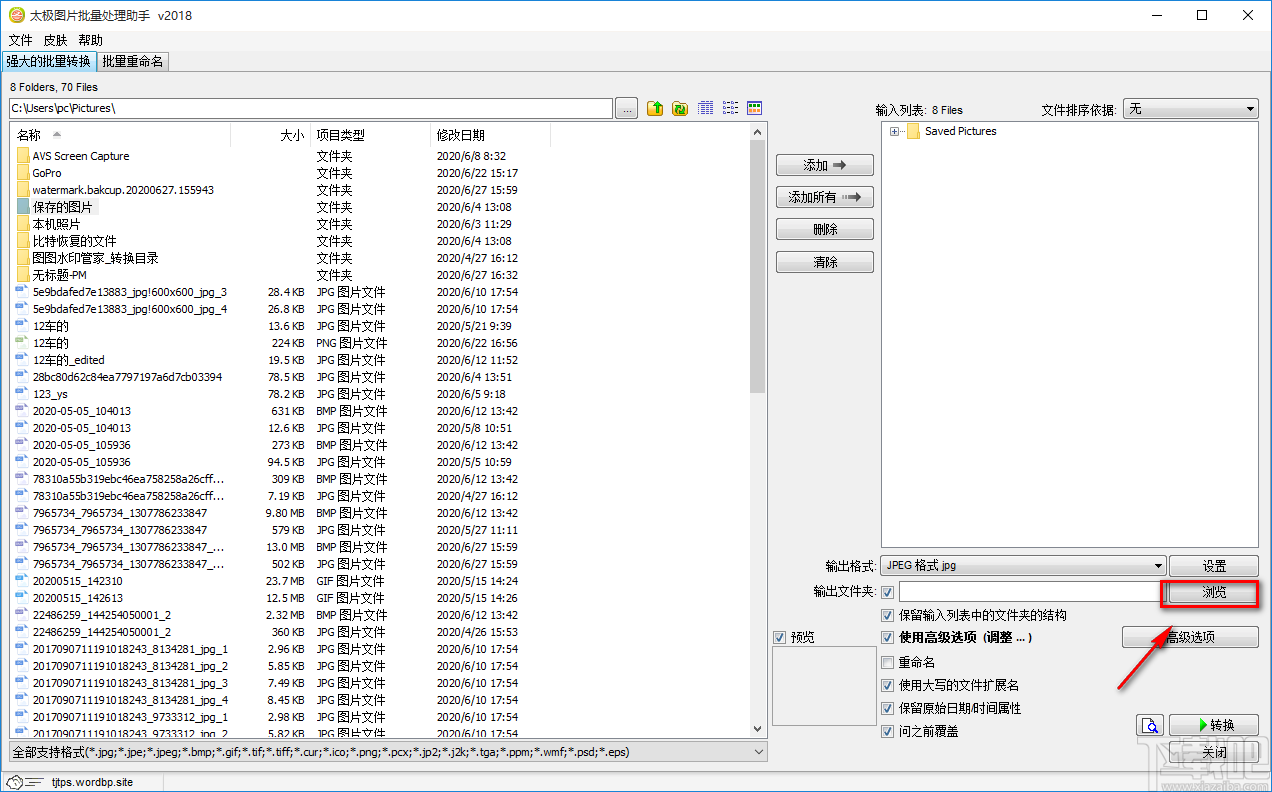Toggle 使用大写的文件扩展名 checkbox
Image resolution: width=1272 pixels, height=792 pixels.
click(888, 685)
